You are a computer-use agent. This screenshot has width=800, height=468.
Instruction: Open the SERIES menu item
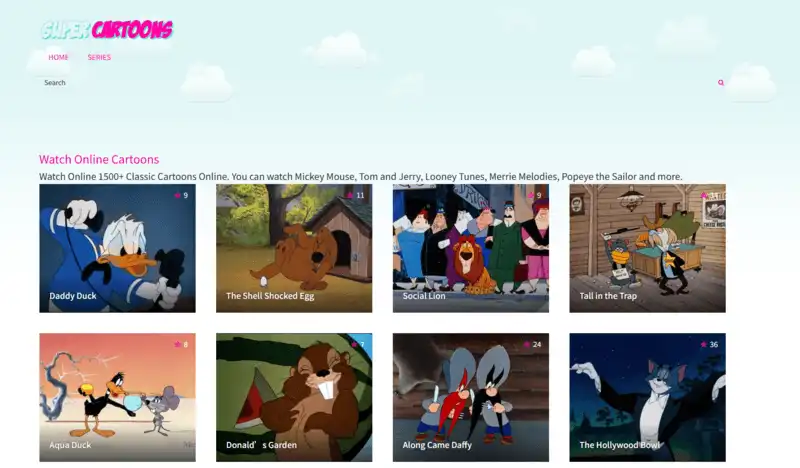pyautogui.click(x=99, y=57)
